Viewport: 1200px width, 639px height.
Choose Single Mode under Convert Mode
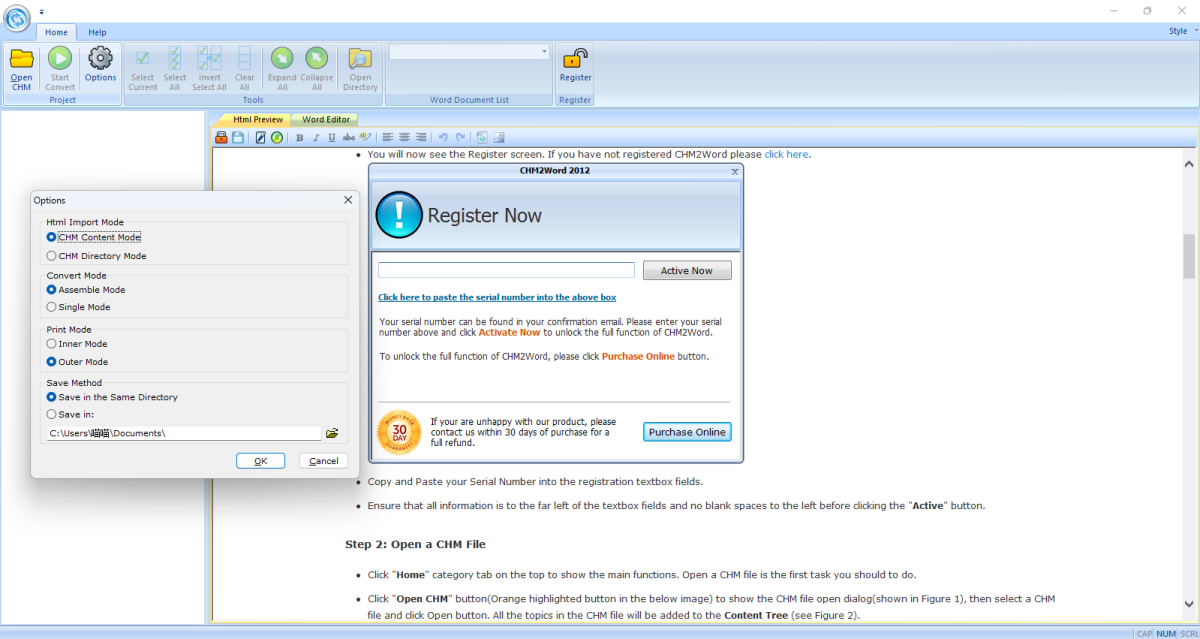[x=52, y=307]
